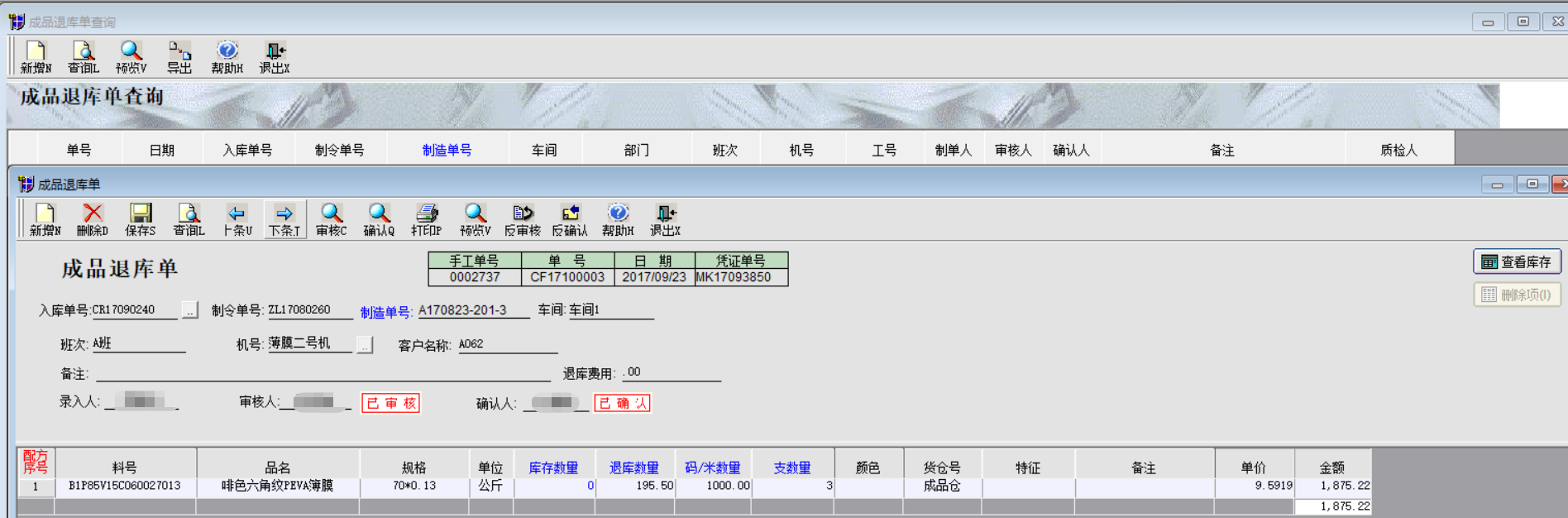
Task: Go to next record with 下条T
Action: click(x=284, y=220)
